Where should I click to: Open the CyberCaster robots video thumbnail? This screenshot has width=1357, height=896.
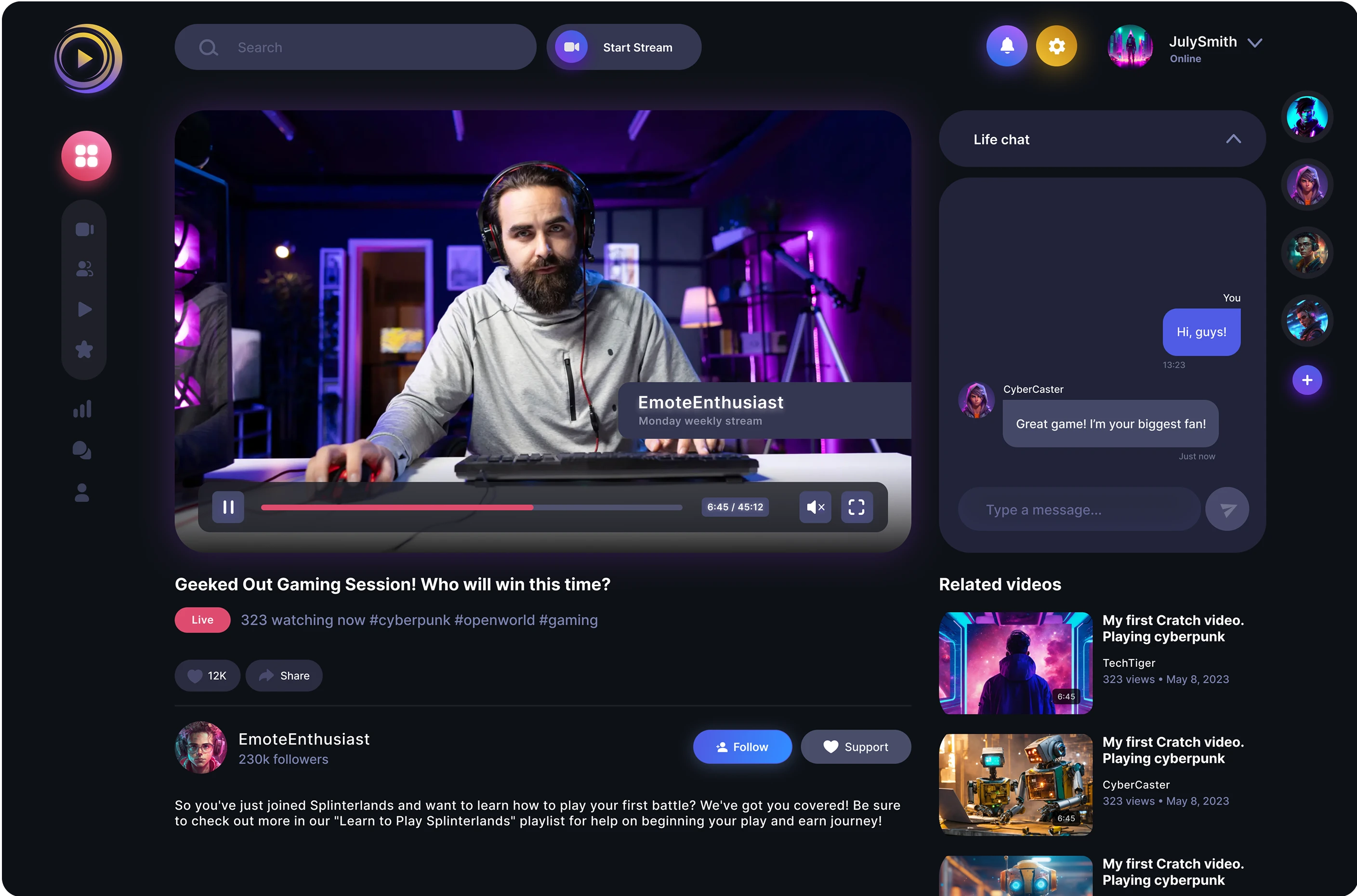(1015, 785)
